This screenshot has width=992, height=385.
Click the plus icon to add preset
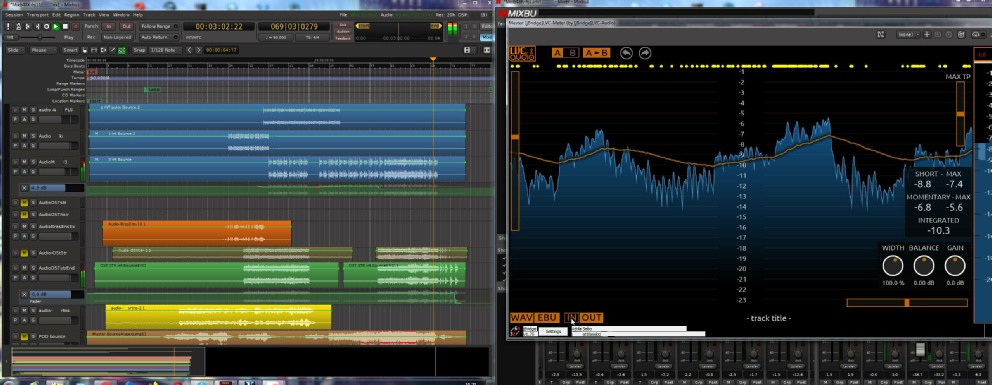click(927, 34)
